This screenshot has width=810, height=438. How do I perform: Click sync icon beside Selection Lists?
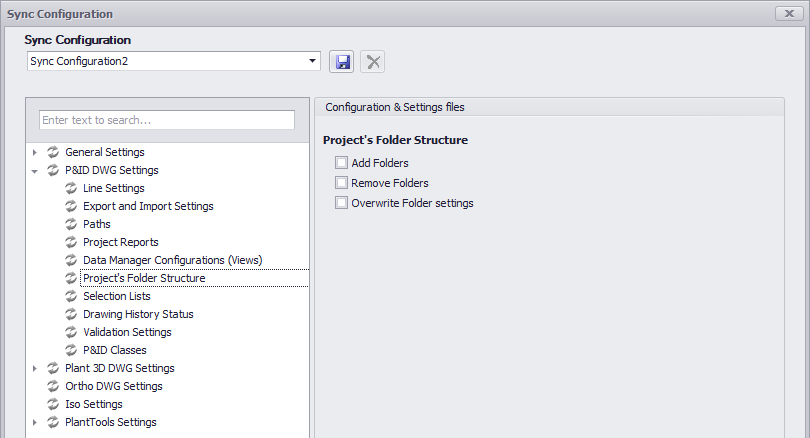pos(71,296)
